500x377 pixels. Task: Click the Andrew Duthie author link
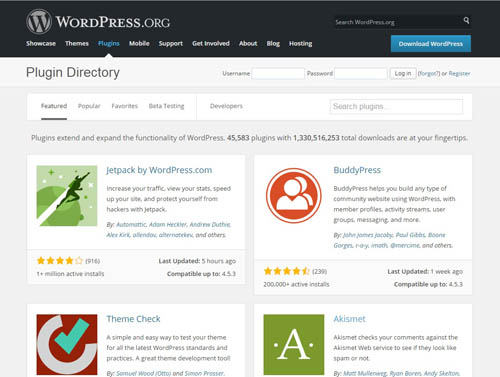210,224
